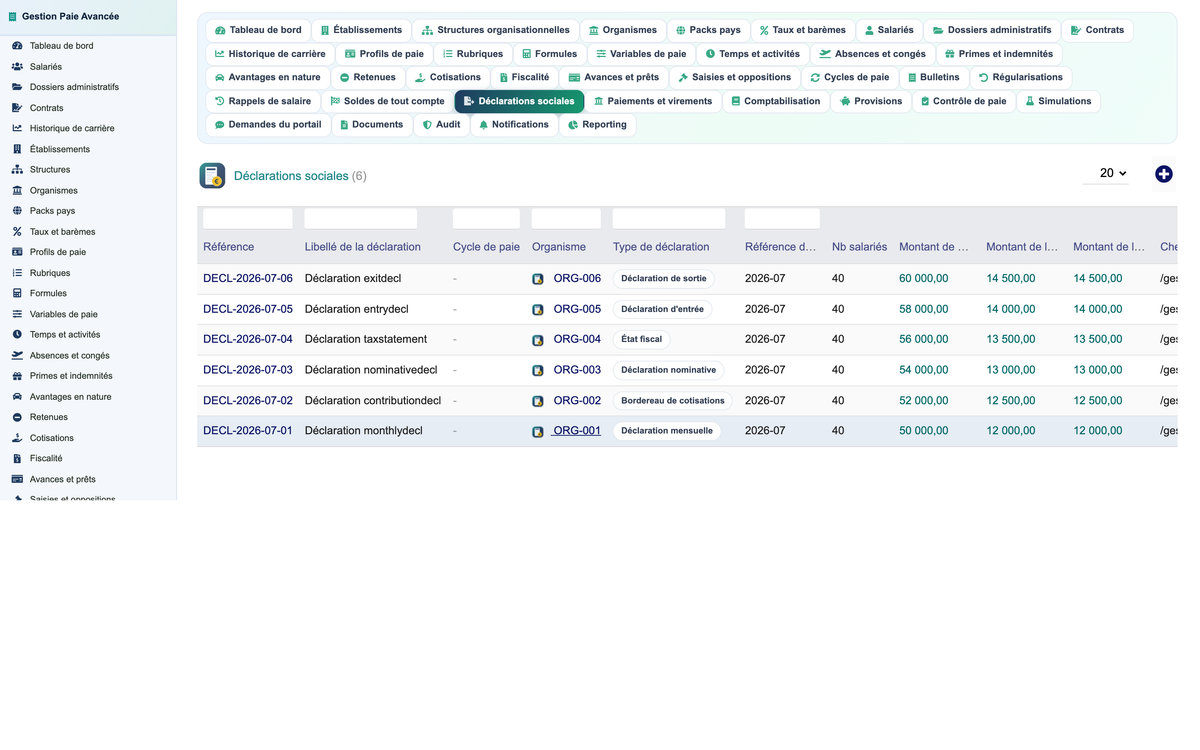Click the Type de déclaration filter field
1200x750 pixels.
[x=669, y=218]
